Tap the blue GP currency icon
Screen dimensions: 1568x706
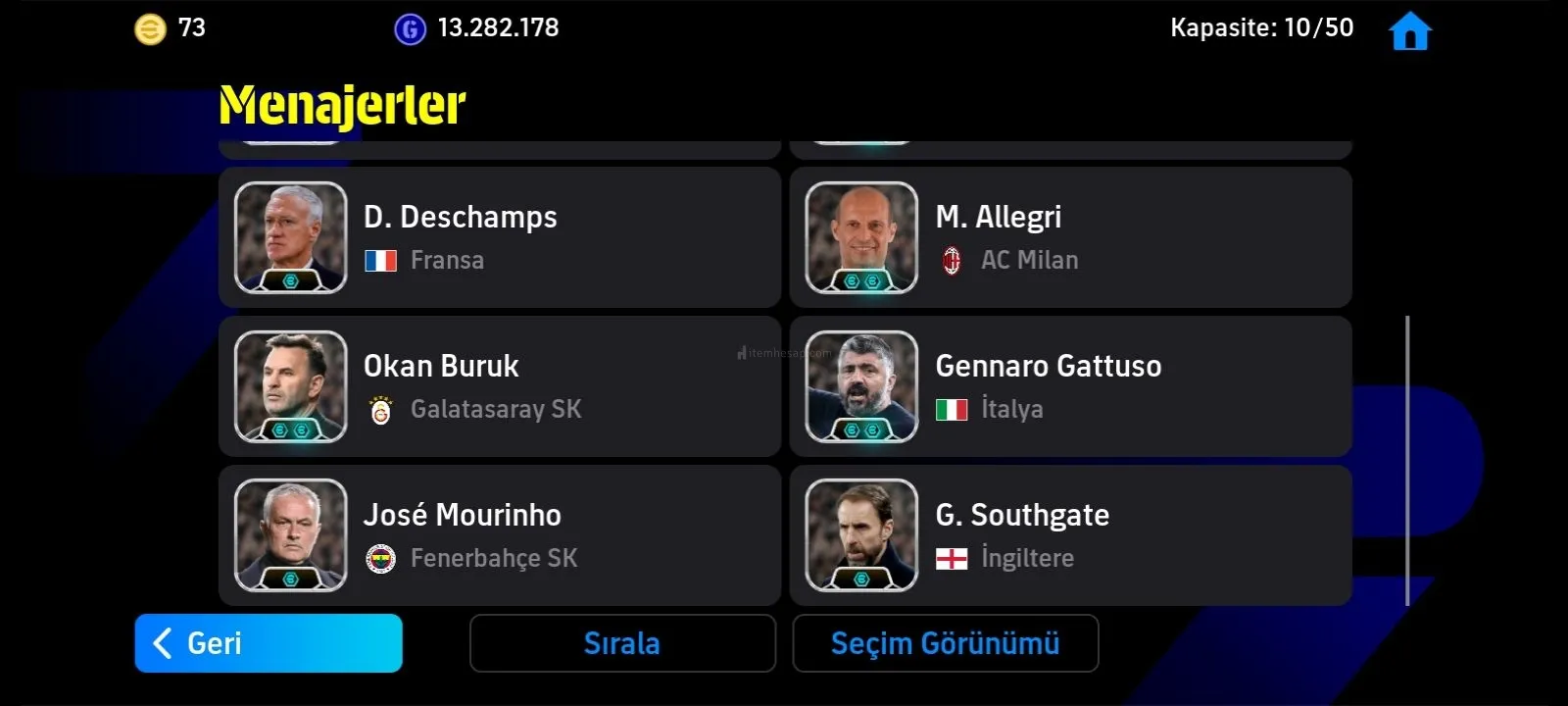[410, 29]
